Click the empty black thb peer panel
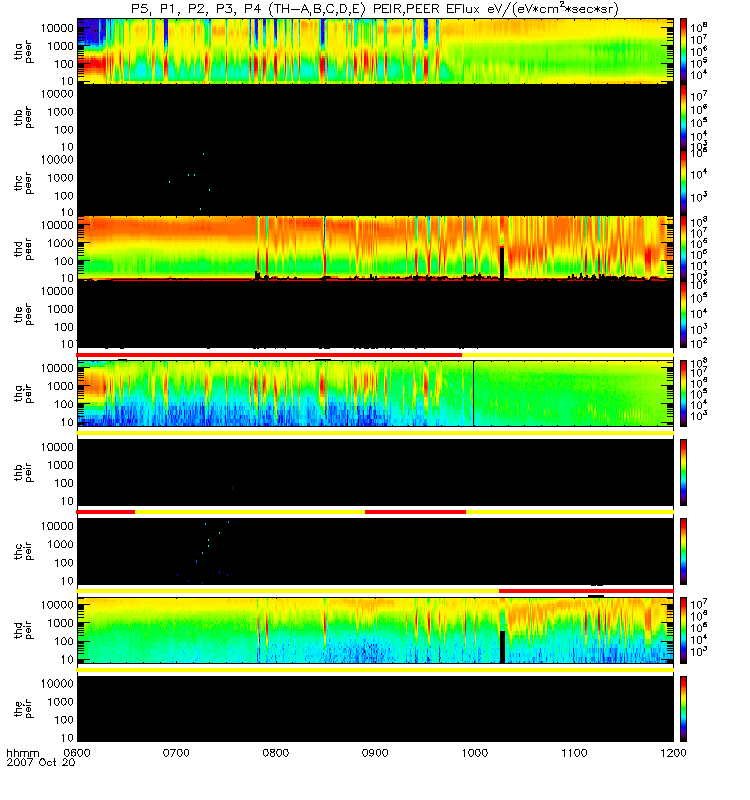 [375, 117]
